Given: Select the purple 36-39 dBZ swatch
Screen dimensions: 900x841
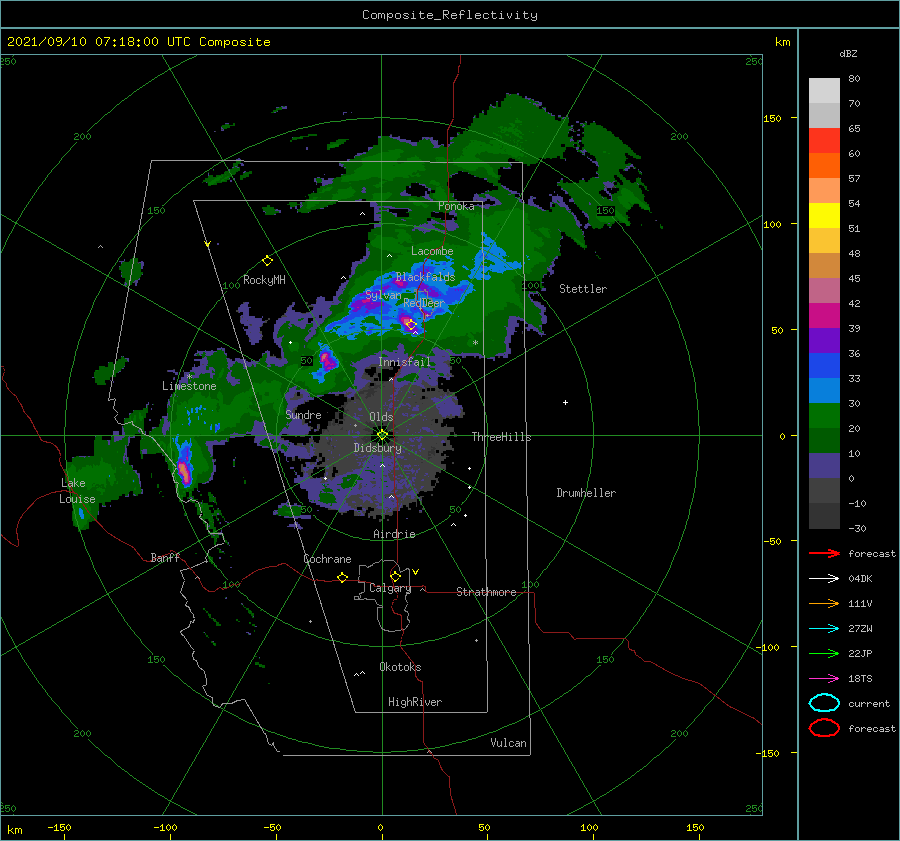Looking at the screenshot, I should [x=824, y=340].
